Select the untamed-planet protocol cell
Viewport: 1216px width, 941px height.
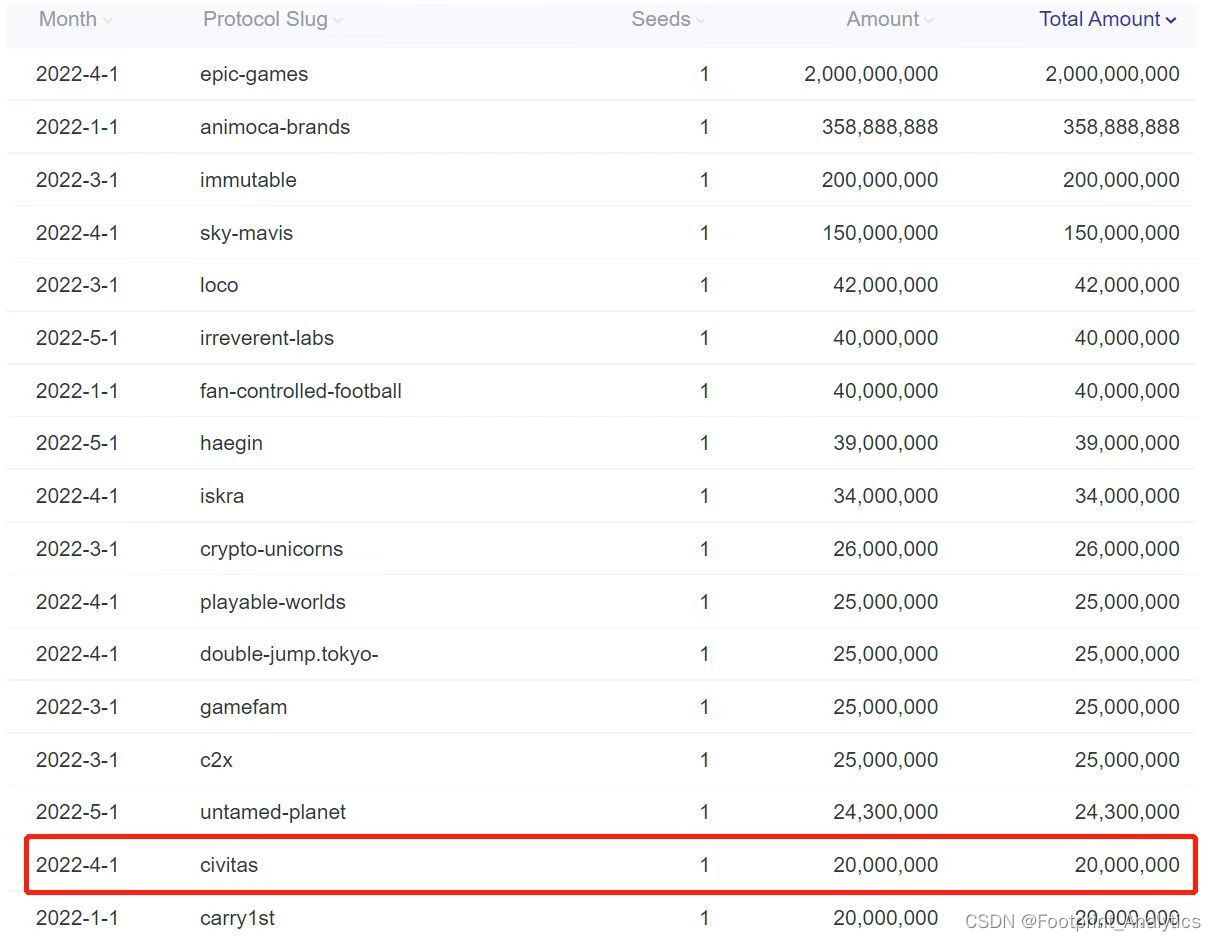point(273,812)
